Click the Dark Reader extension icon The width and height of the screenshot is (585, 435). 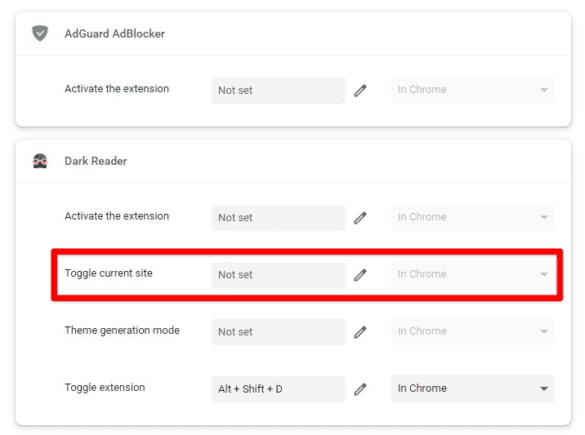tap(40, 161)
